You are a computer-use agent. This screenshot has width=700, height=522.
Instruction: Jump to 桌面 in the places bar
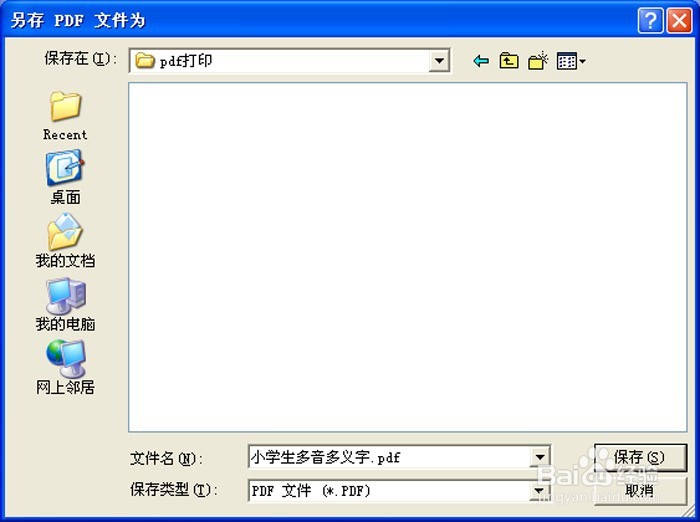click(x=65, y=177)
